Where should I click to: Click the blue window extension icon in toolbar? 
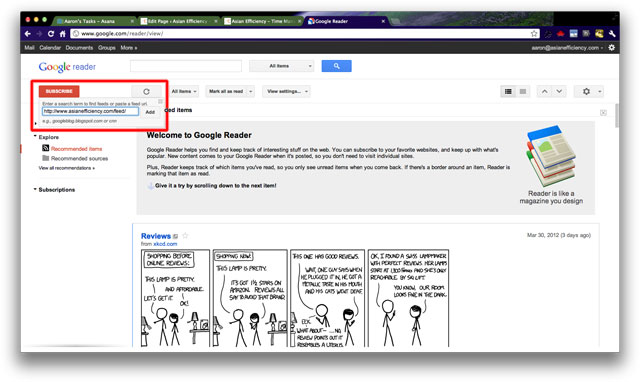[x=573, y=34]
